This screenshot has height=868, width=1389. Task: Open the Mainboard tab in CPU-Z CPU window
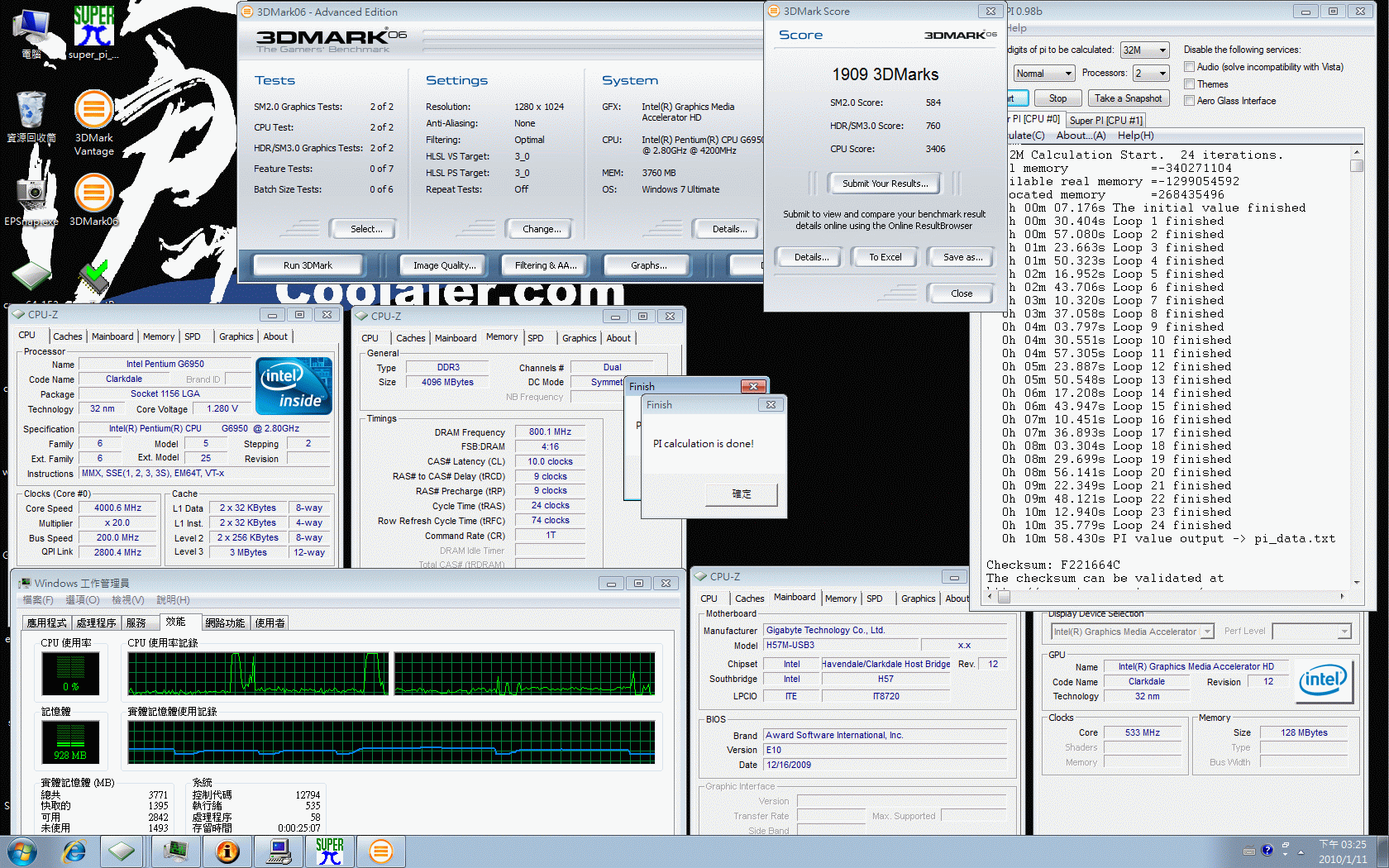coord(112,336)
